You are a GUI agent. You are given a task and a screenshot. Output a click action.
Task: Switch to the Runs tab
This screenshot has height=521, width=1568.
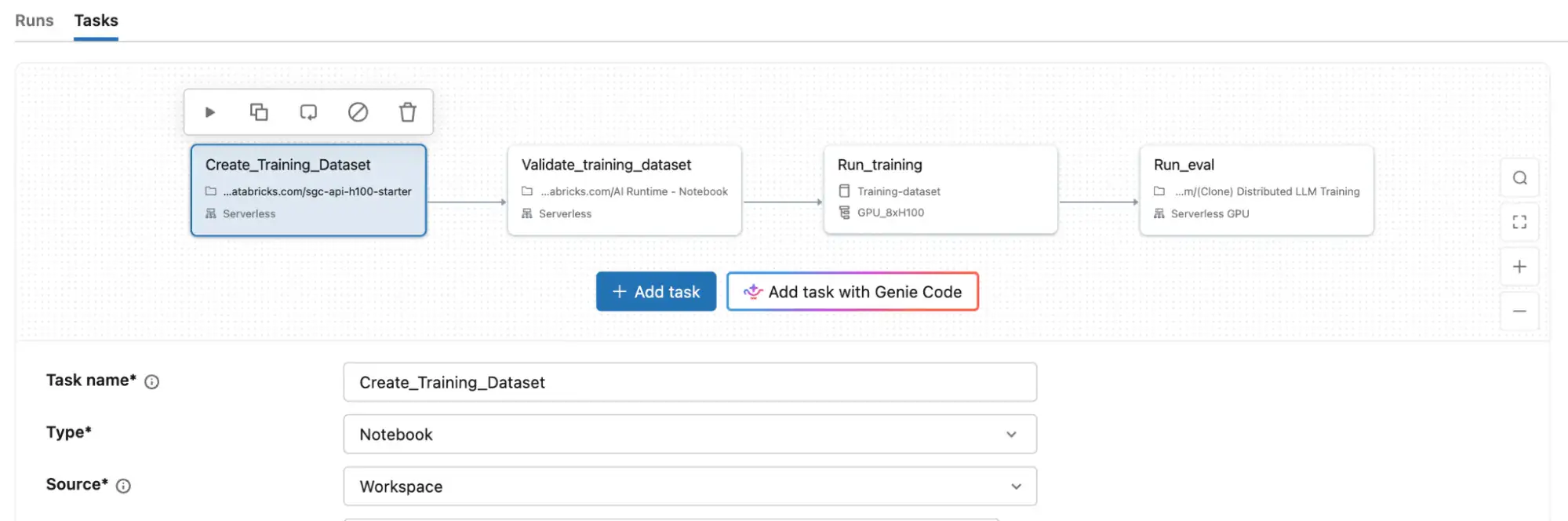(x=35, y=20)
